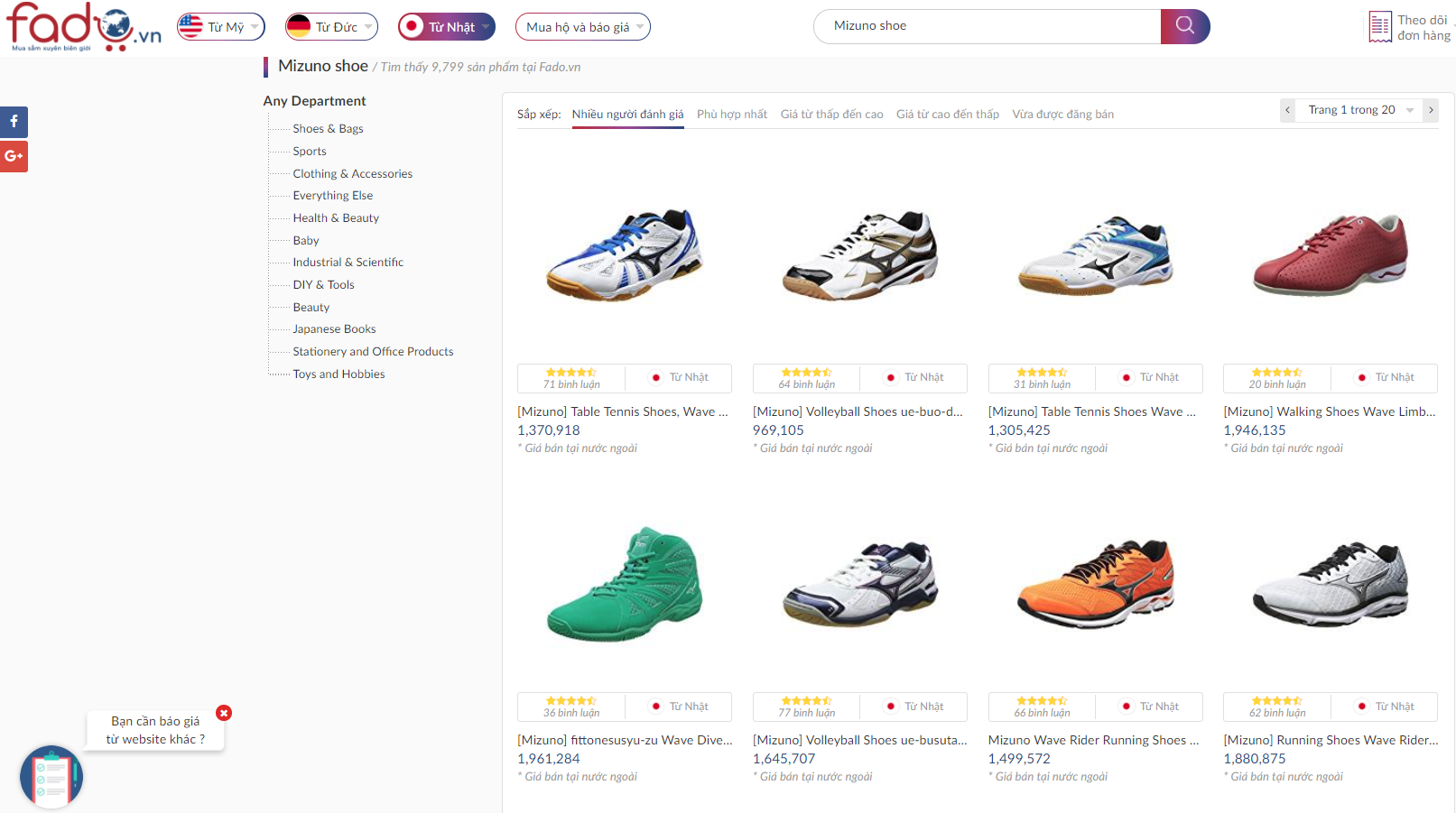The width and height of the screenshot is (1456, 813).
Task: Select the Baby department
Action: click(x=306, y=241)
